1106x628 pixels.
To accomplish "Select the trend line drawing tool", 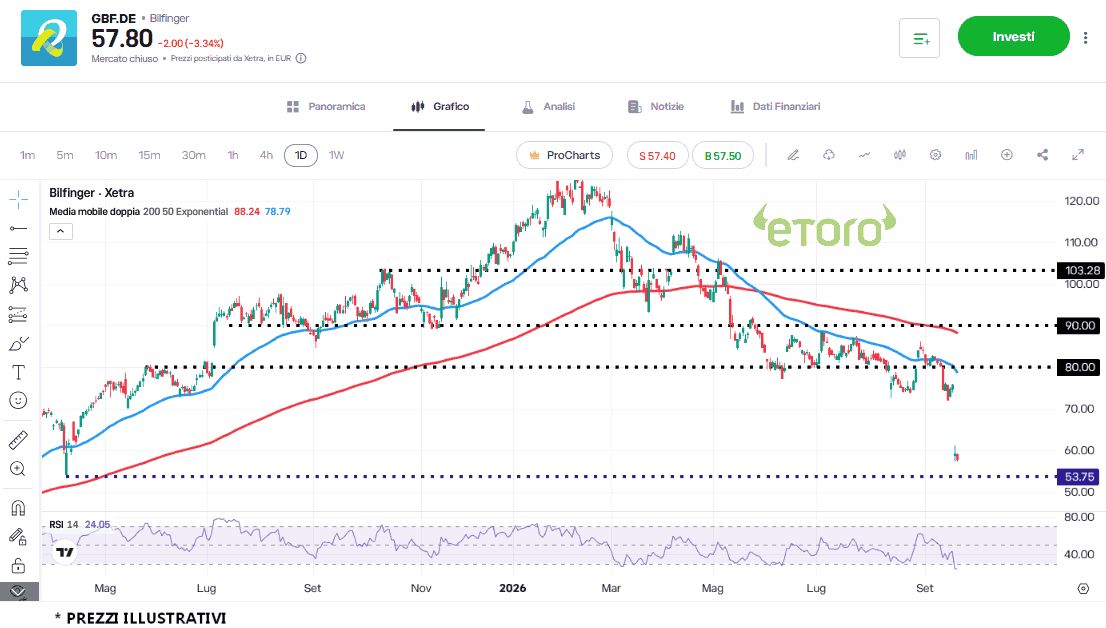I will [18, 229].
